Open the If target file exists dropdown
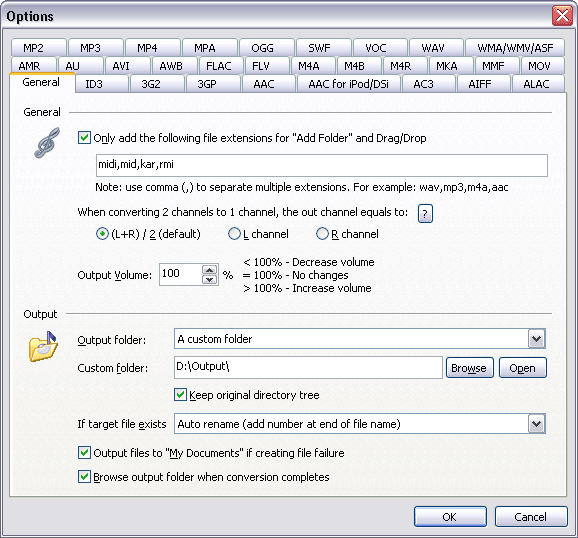This screenshot has width=578, height=538. 536,424
